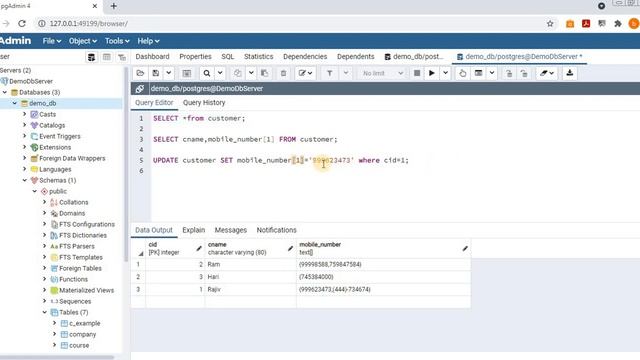Click the Commit transaction icon
This screenshot has height=360, width=640.
[509, 73]
